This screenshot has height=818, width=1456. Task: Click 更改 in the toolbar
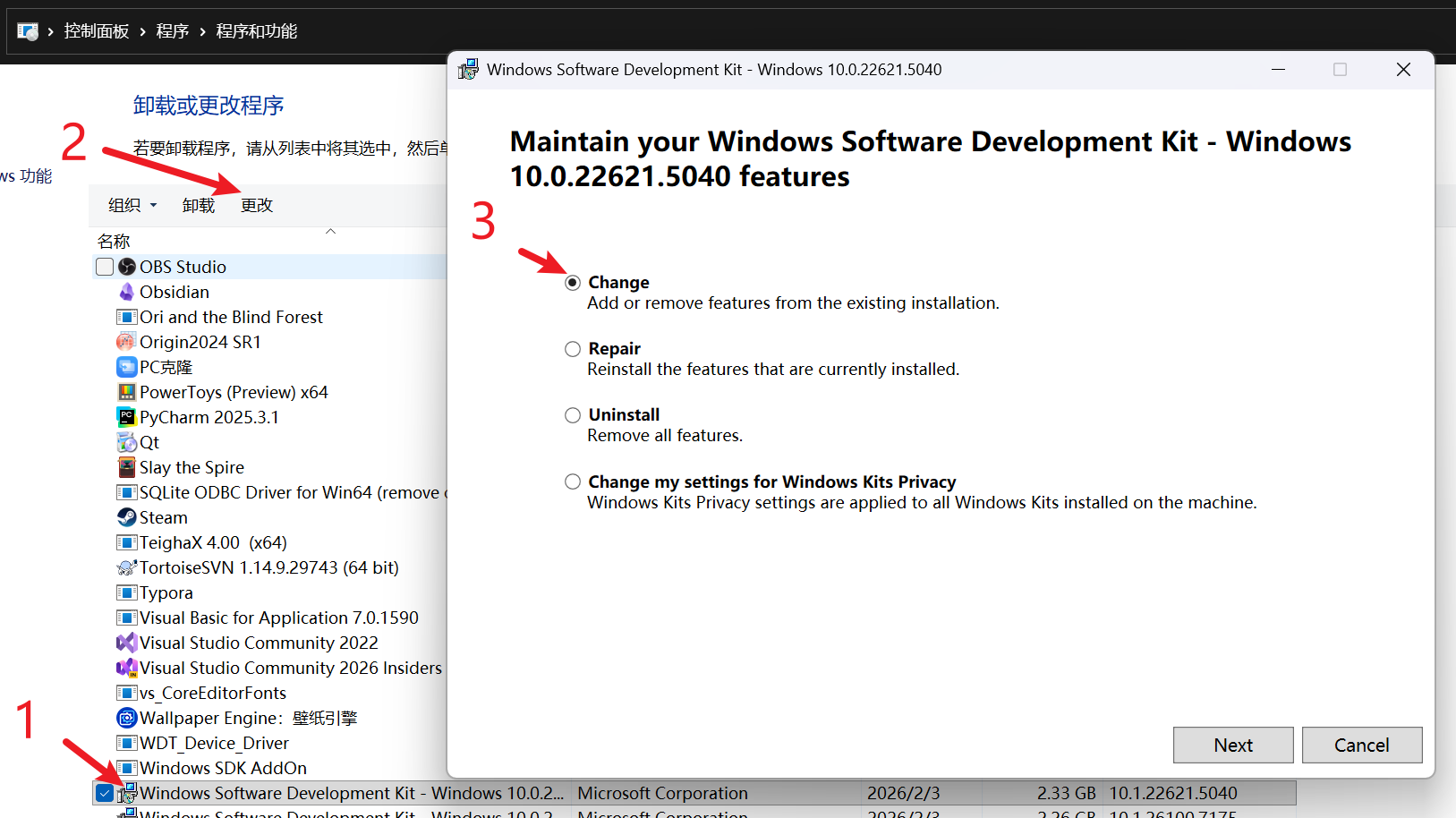point(257,205)
